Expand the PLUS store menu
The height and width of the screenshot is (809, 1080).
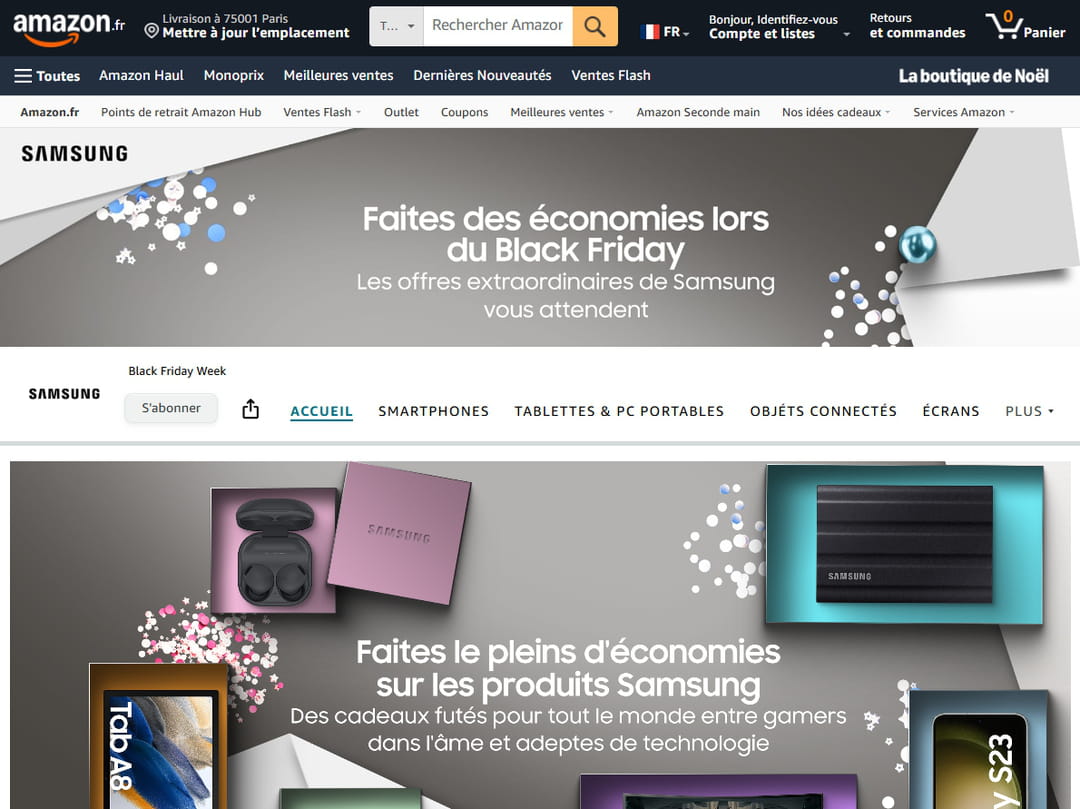1029,411
